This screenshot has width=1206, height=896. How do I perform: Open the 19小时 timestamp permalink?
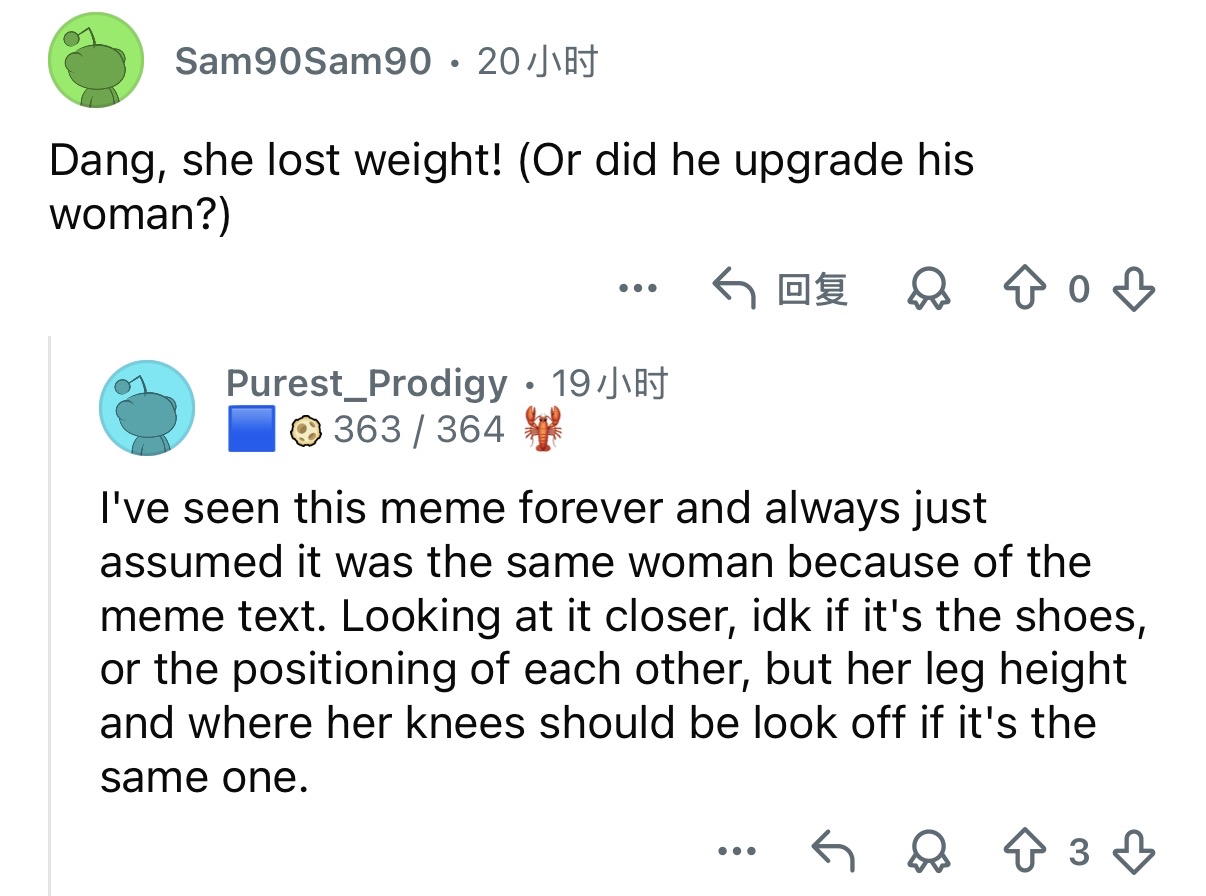click(610, 383)
